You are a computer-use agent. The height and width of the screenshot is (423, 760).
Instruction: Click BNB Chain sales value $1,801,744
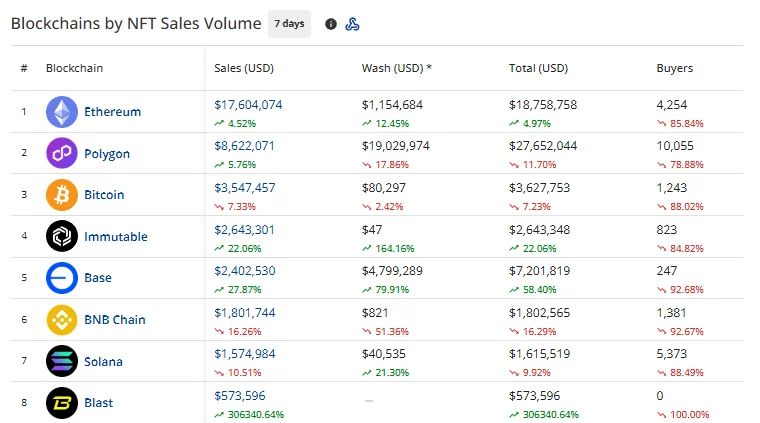pyautogui.click(x=245, y=313)
